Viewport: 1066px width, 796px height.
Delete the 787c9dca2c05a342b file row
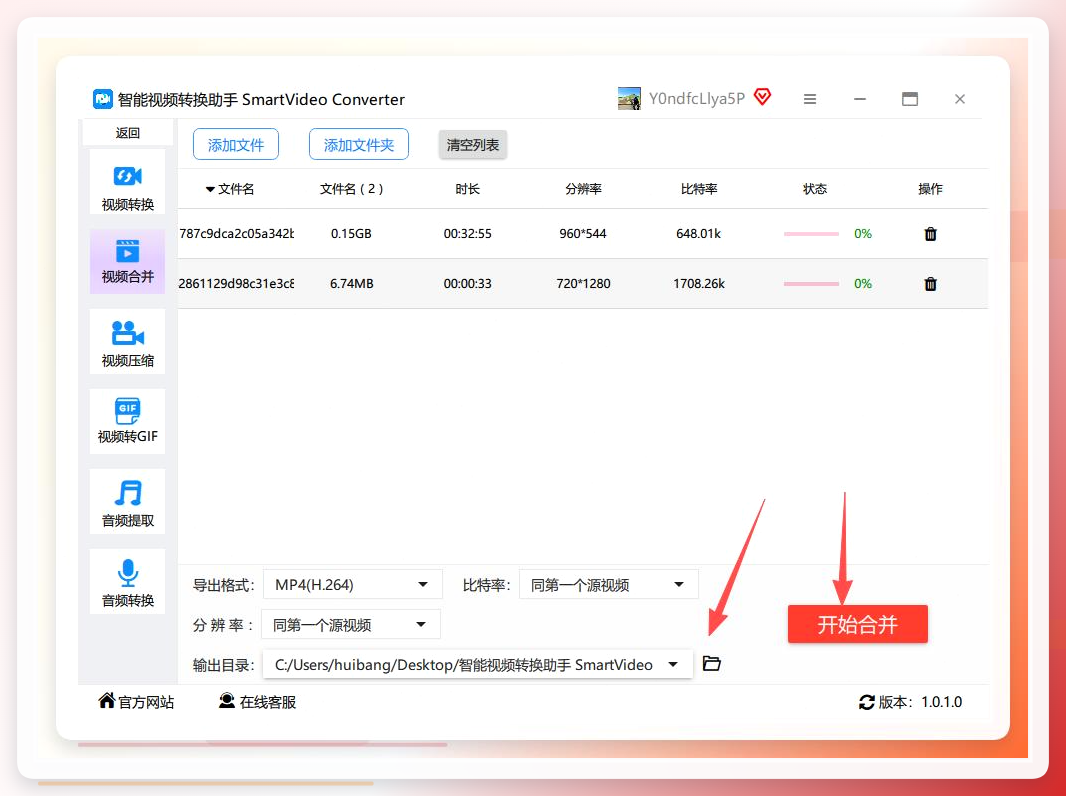point(930,234)
